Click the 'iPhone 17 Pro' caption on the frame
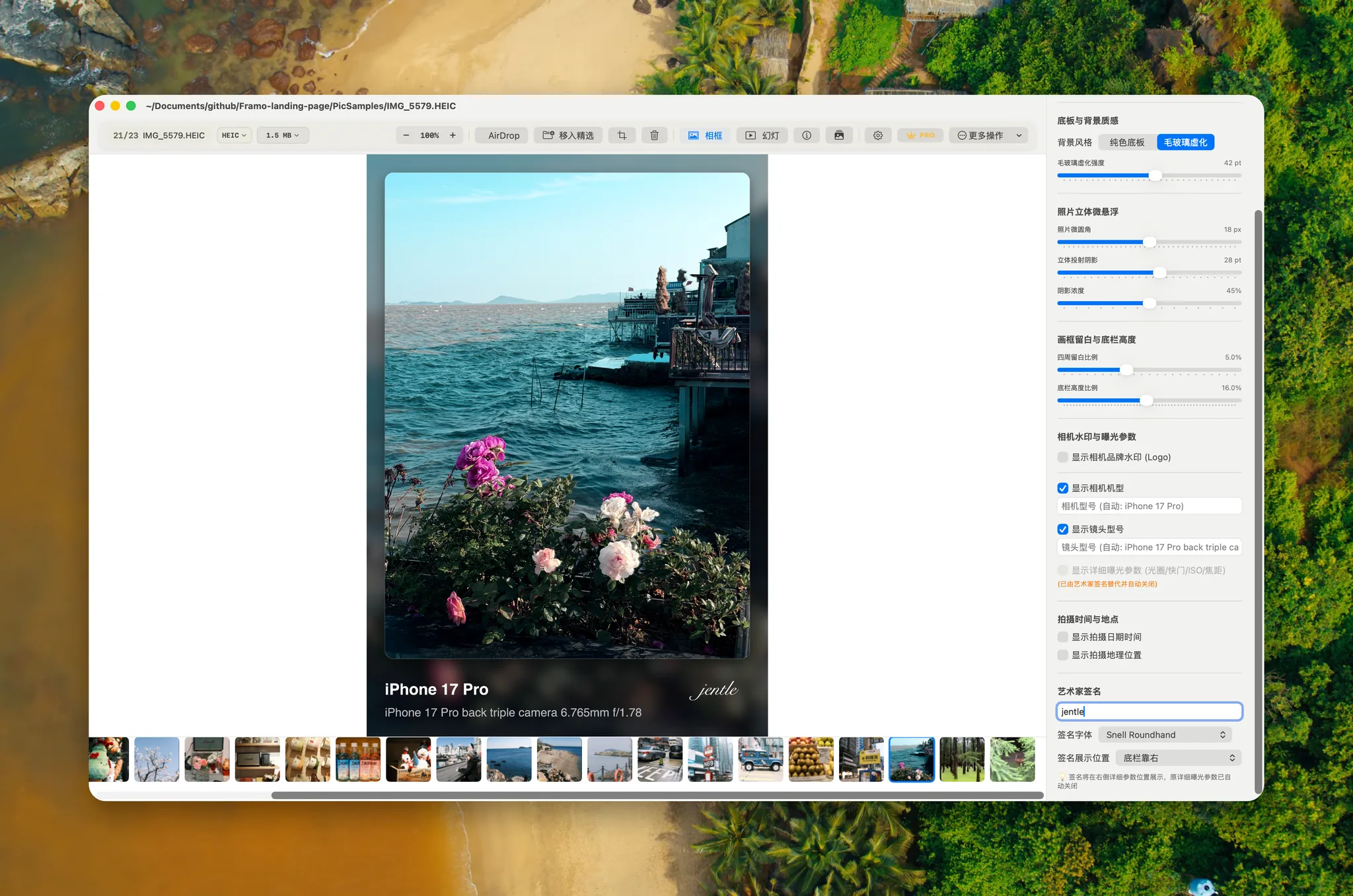This screenshot has height=896, width=1353. point(436,689)
